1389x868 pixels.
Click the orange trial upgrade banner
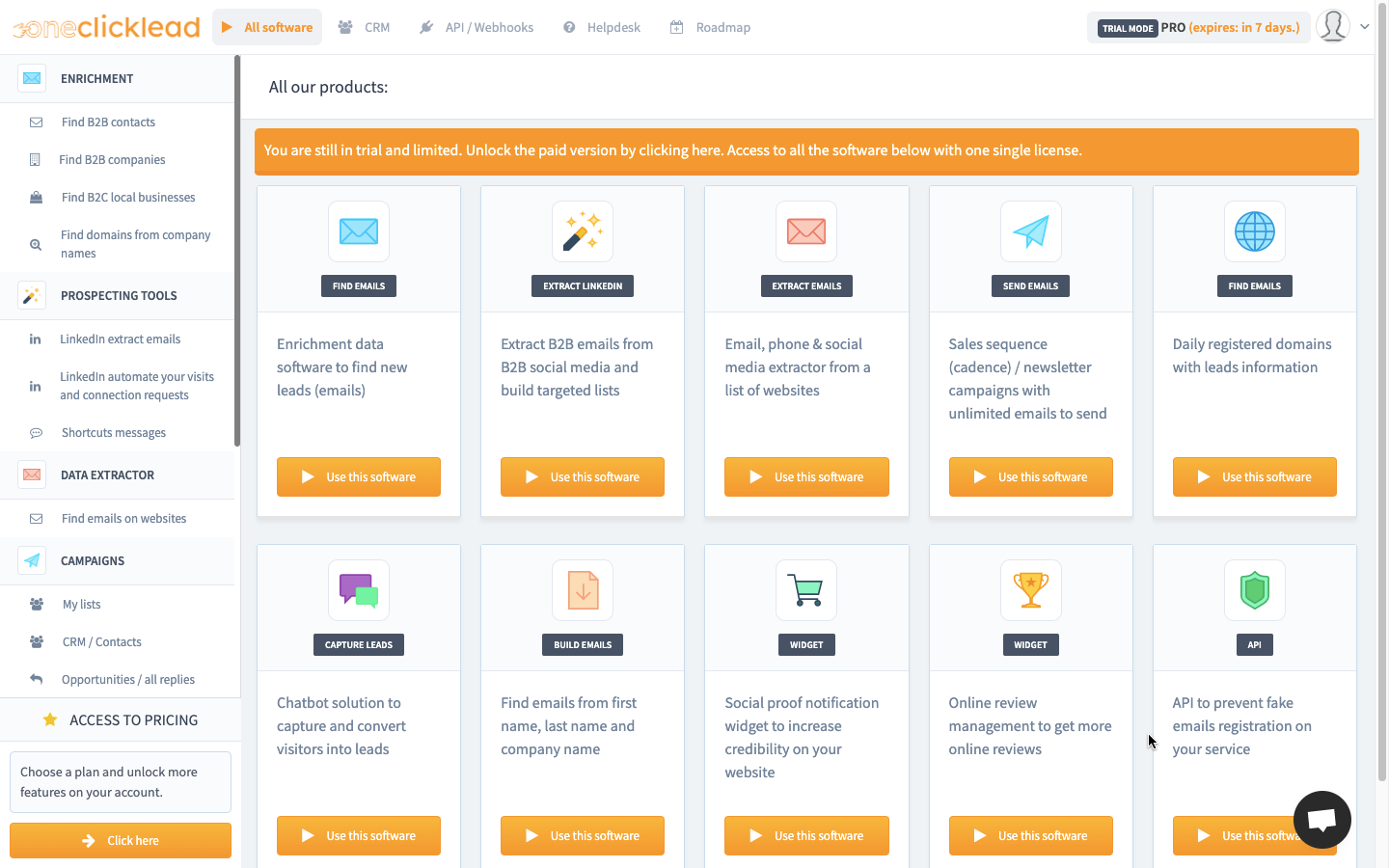point(806,151)
